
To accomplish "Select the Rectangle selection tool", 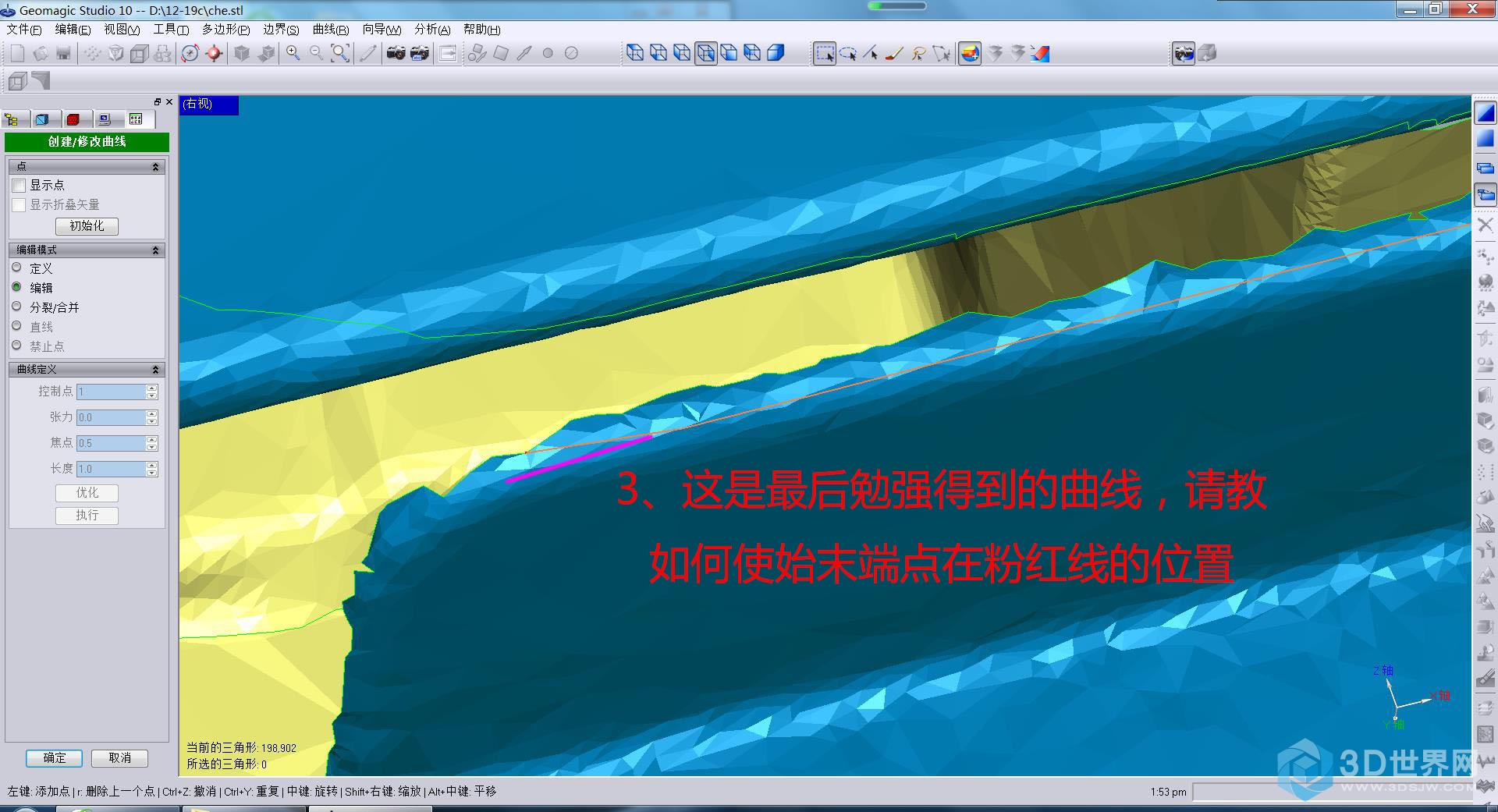I will [825, 53].
